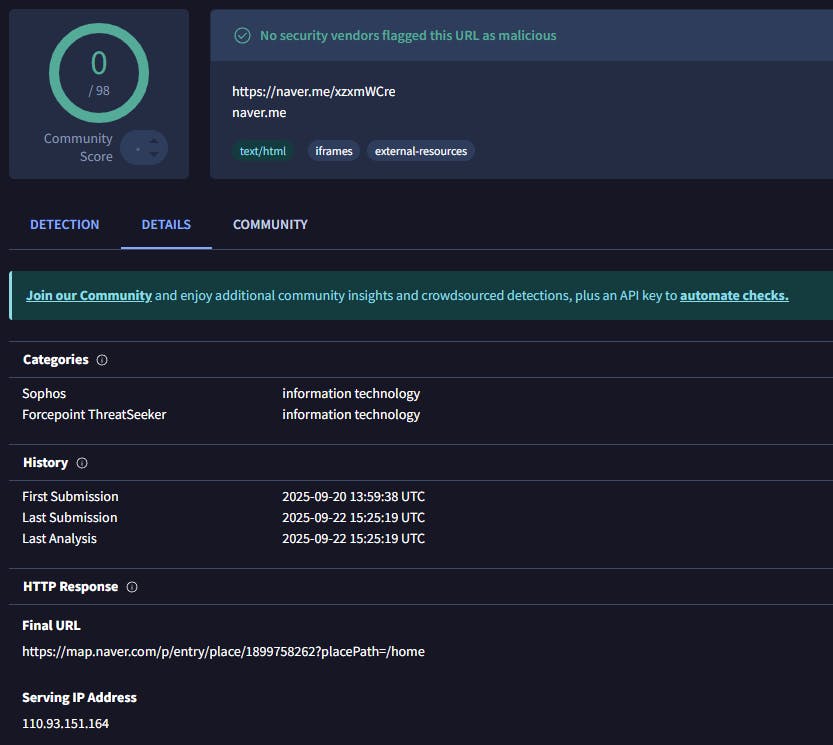Click the iframes tag
Screen dimensions: 833x745
point(334,152)
